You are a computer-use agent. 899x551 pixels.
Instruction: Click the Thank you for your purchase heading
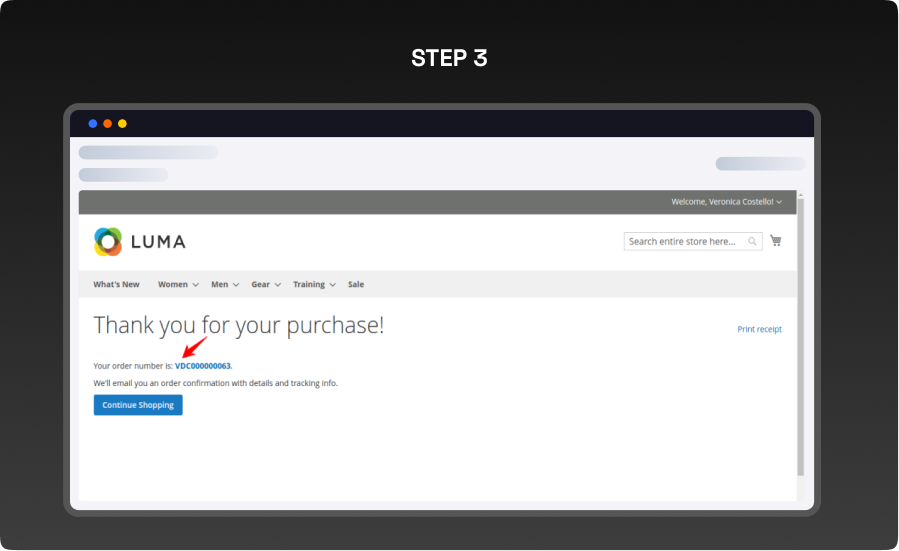[238, 325]
